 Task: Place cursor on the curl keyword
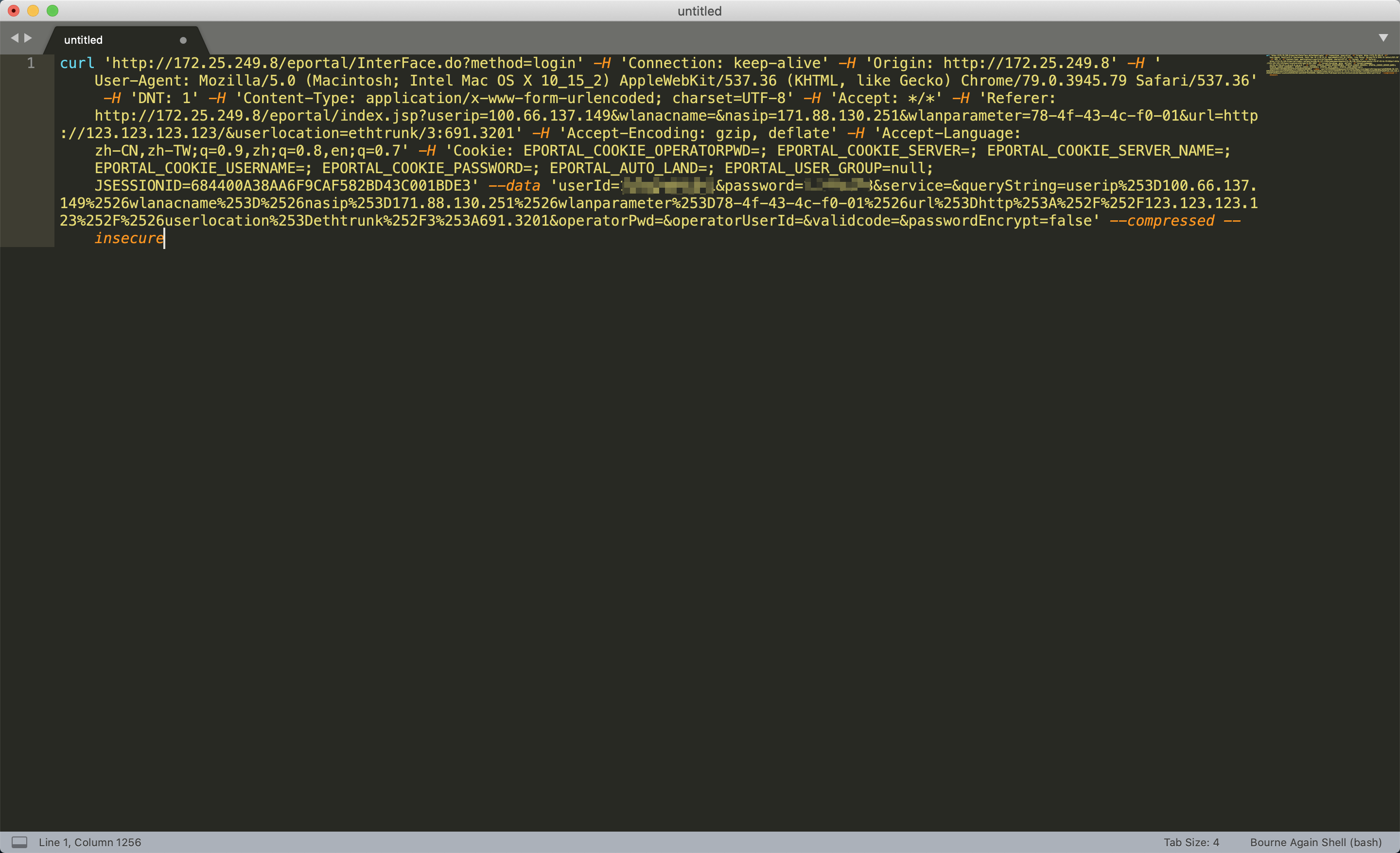pos(77,63)
